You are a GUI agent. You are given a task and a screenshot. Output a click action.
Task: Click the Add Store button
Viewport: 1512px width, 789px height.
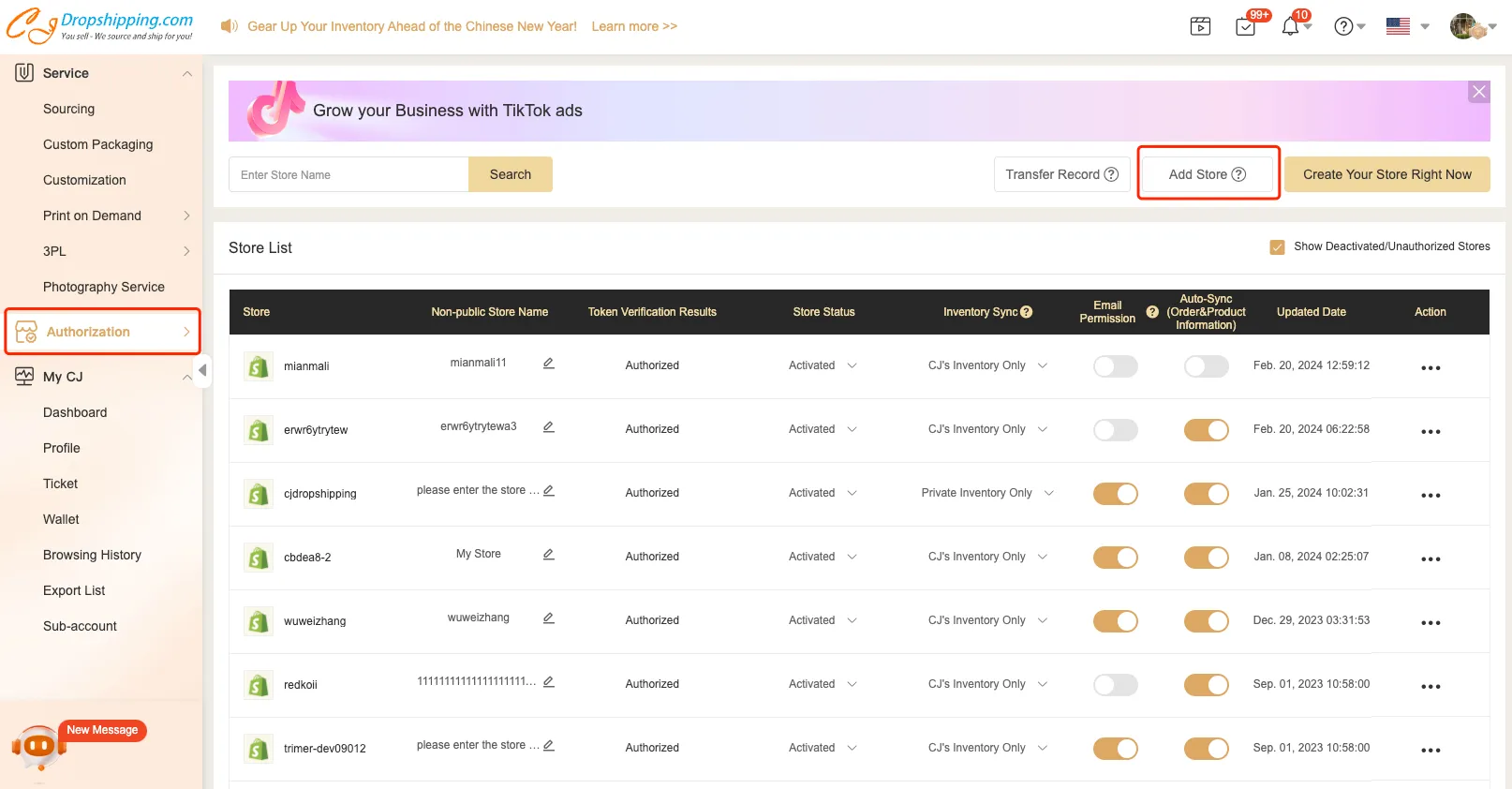[1207, 174]
